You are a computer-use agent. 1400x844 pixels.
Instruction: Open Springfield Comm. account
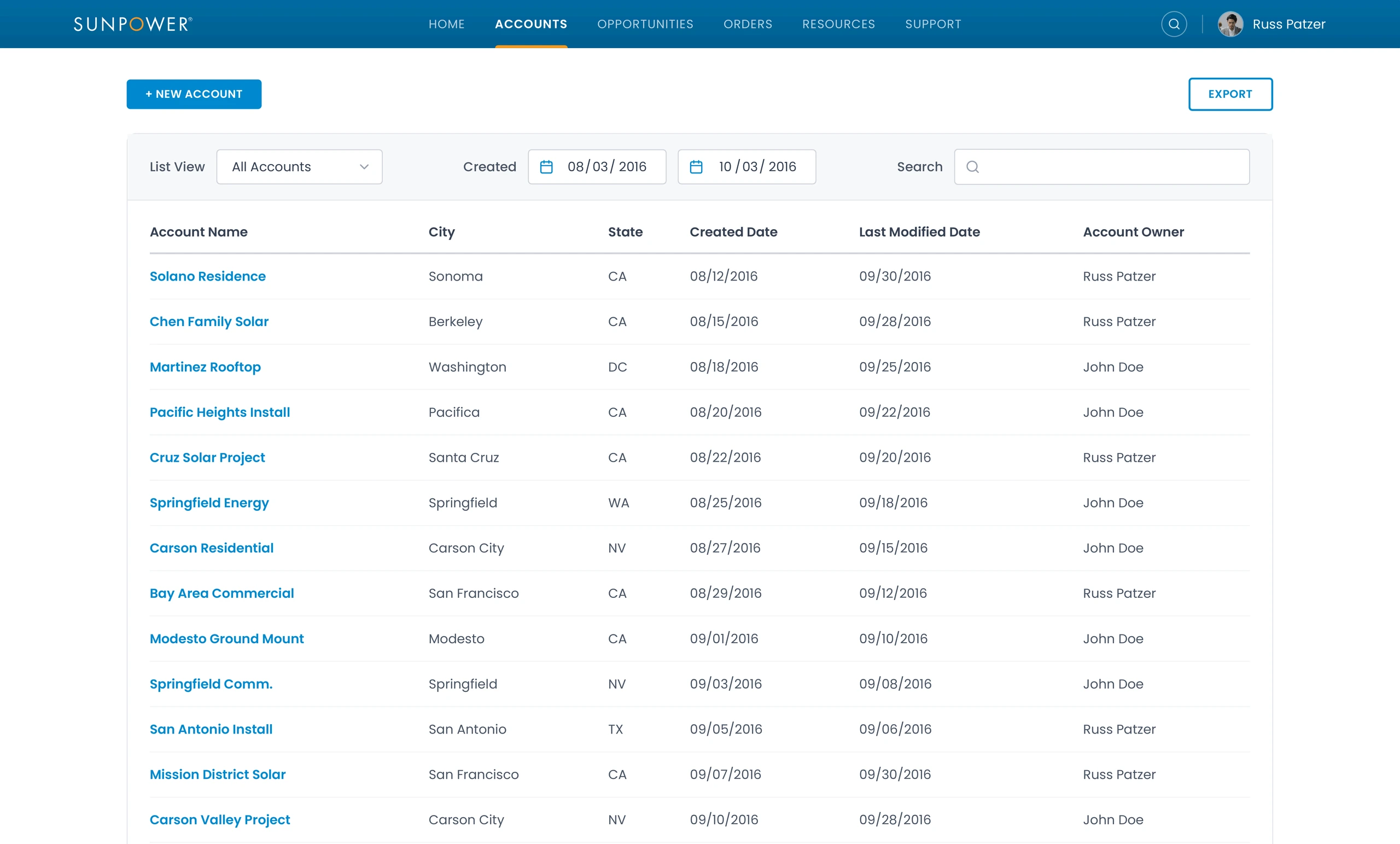point(211,684)
